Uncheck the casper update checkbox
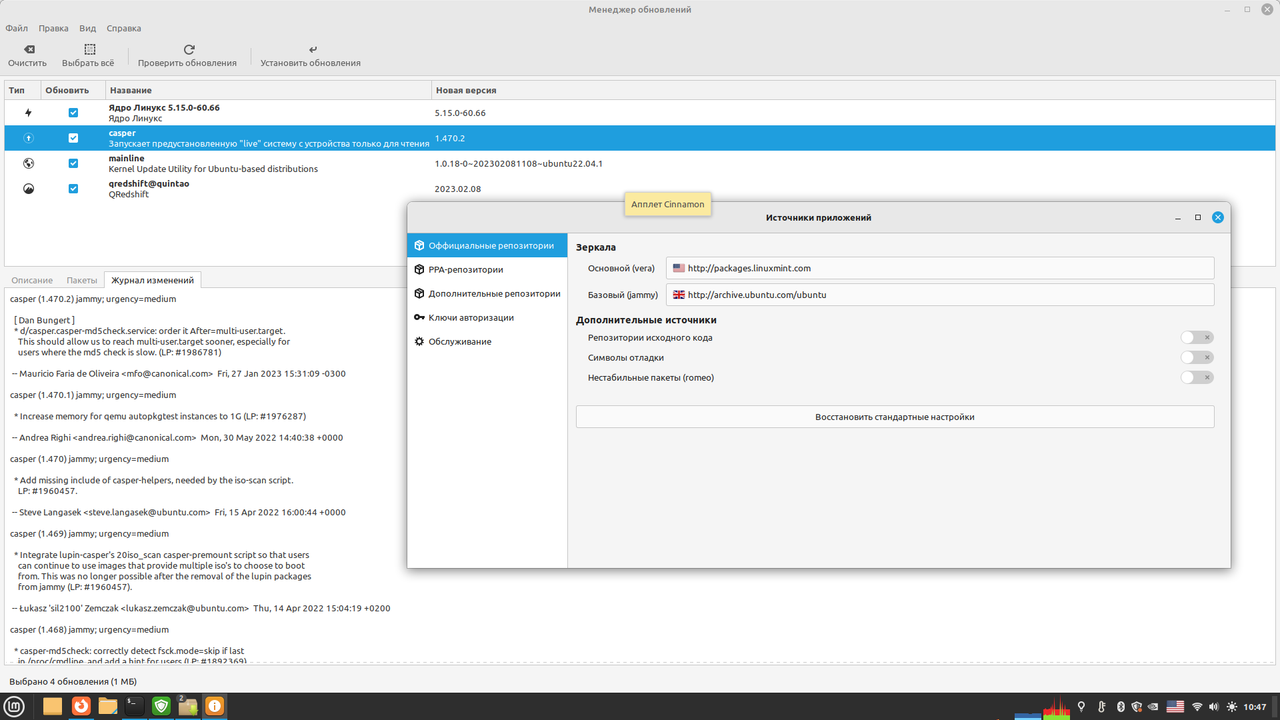This screenshot has height=720, width=1280. tap(73, 137)
